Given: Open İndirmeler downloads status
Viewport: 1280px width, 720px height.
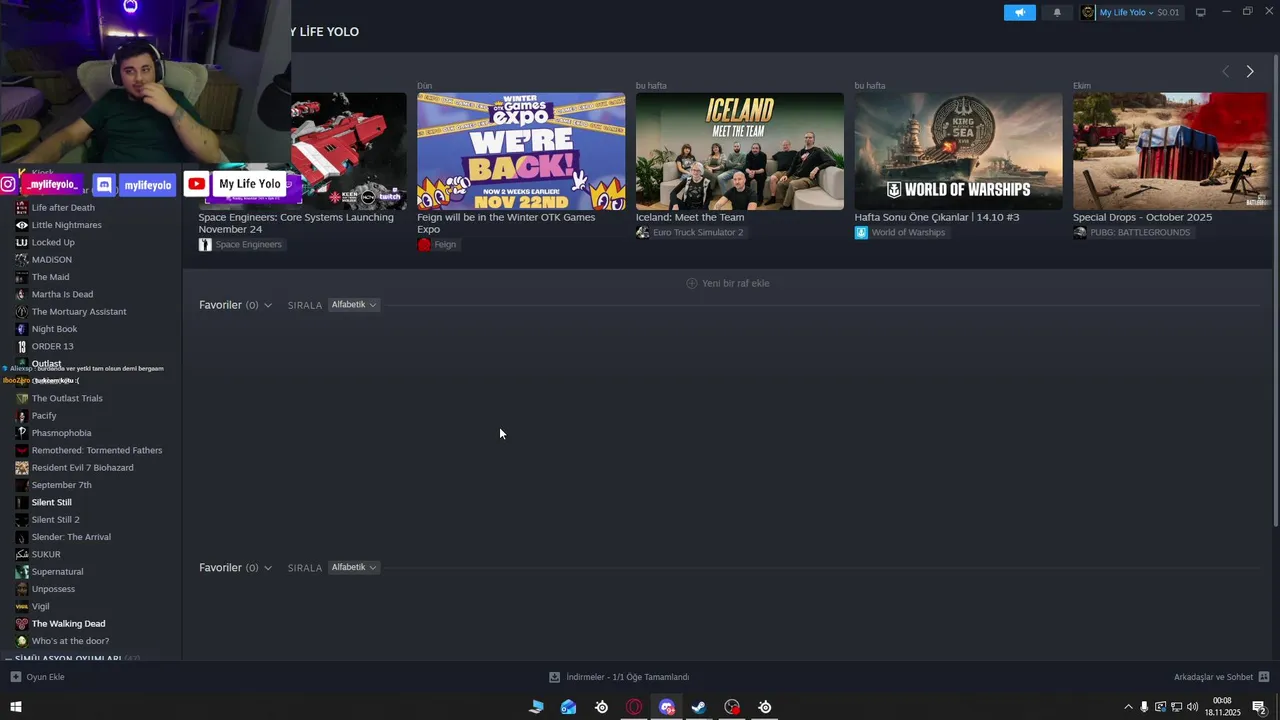Looking at the screenshot, I should pyautogui.click(x=619, y=677).
